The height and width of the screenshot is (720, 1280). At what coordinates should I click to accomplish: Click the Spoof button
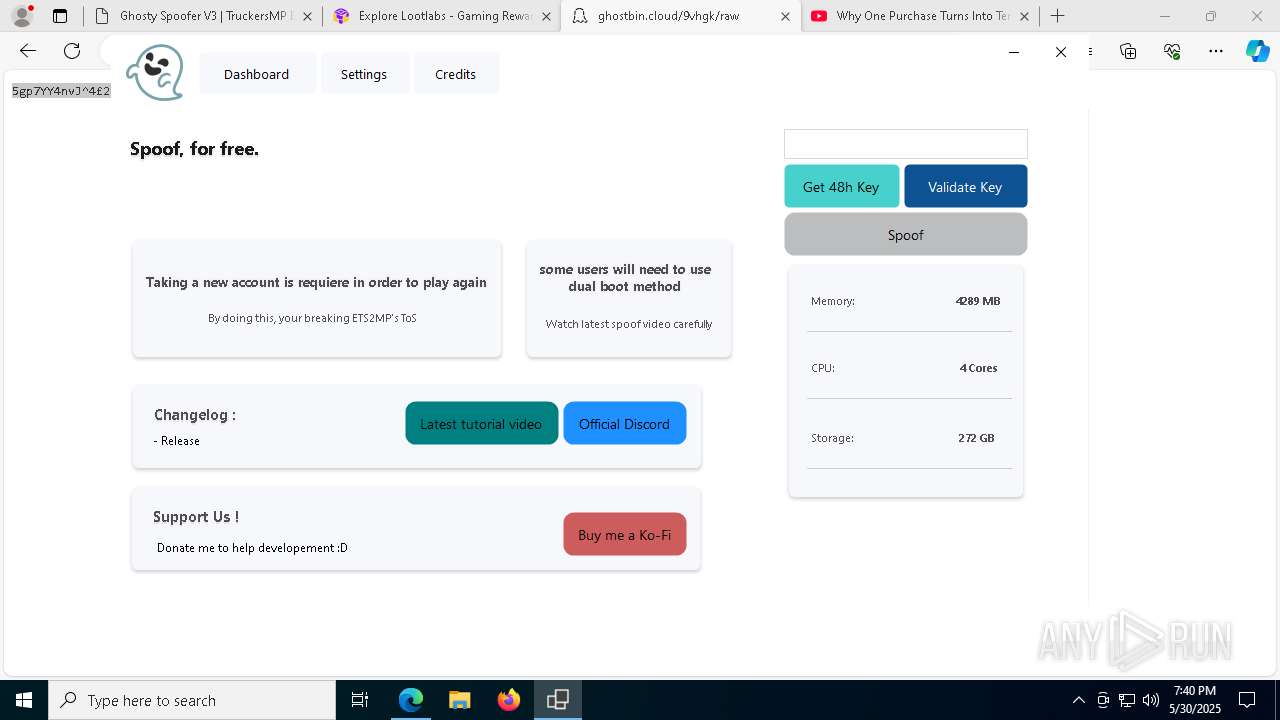[906, 235]
